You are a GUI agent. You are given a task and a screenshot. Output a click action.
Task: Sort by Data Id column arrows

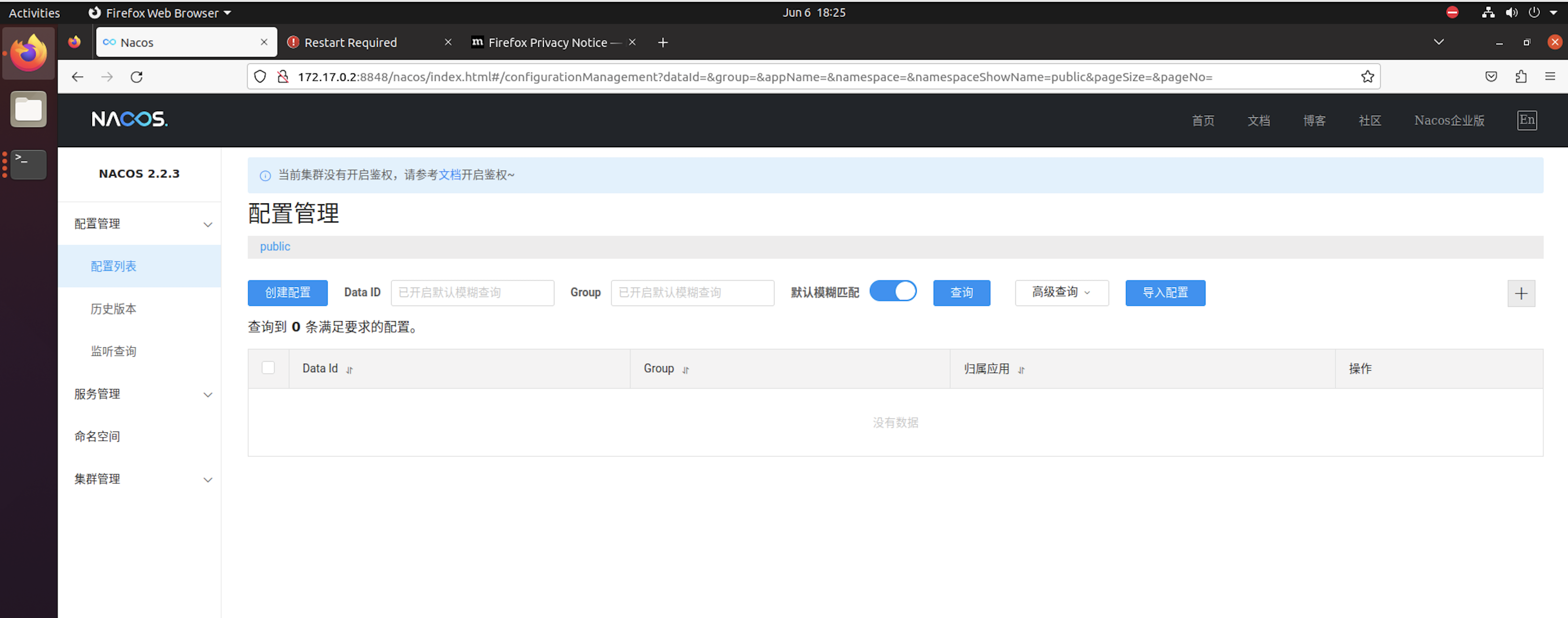coord(349,370)
